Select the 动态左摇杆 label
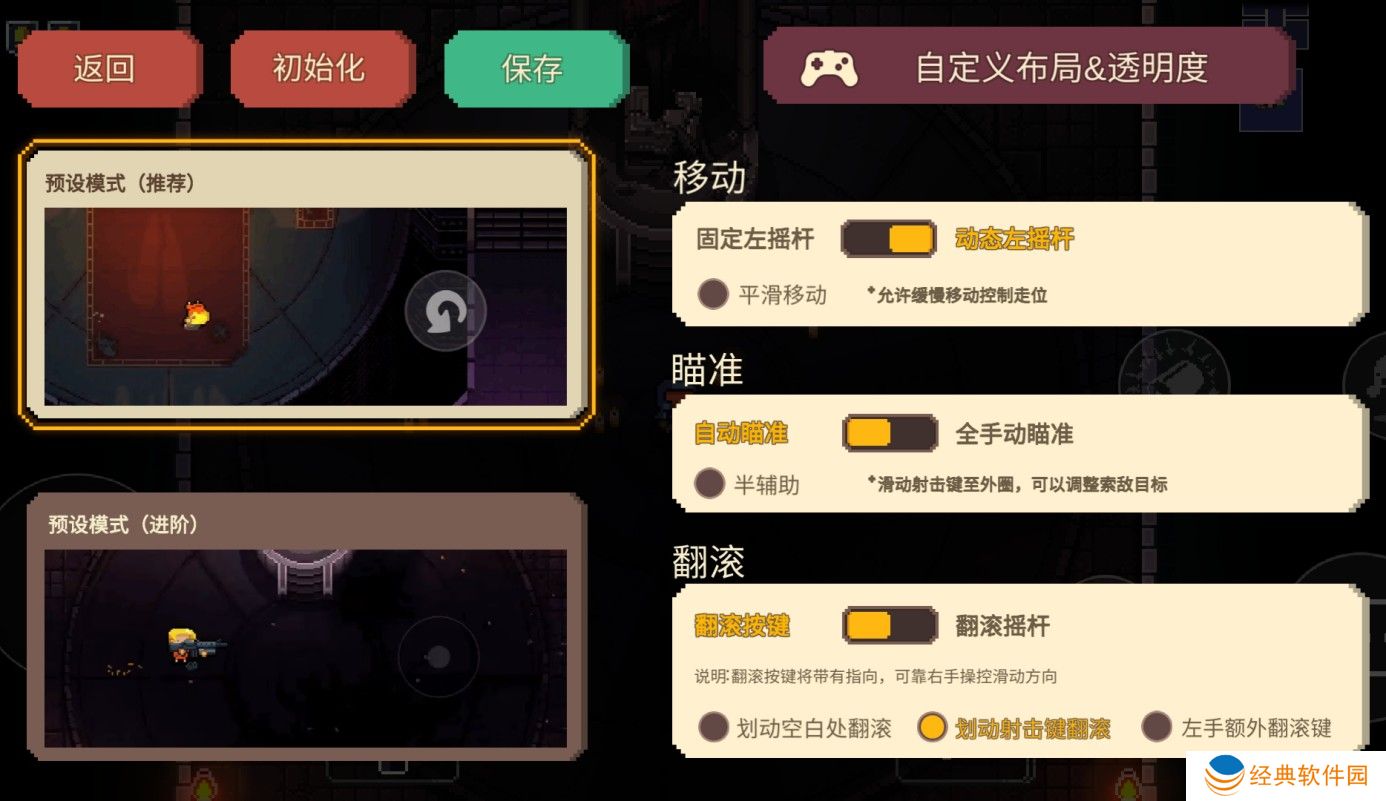1386x801 pixels. (x=1014, y=239)
